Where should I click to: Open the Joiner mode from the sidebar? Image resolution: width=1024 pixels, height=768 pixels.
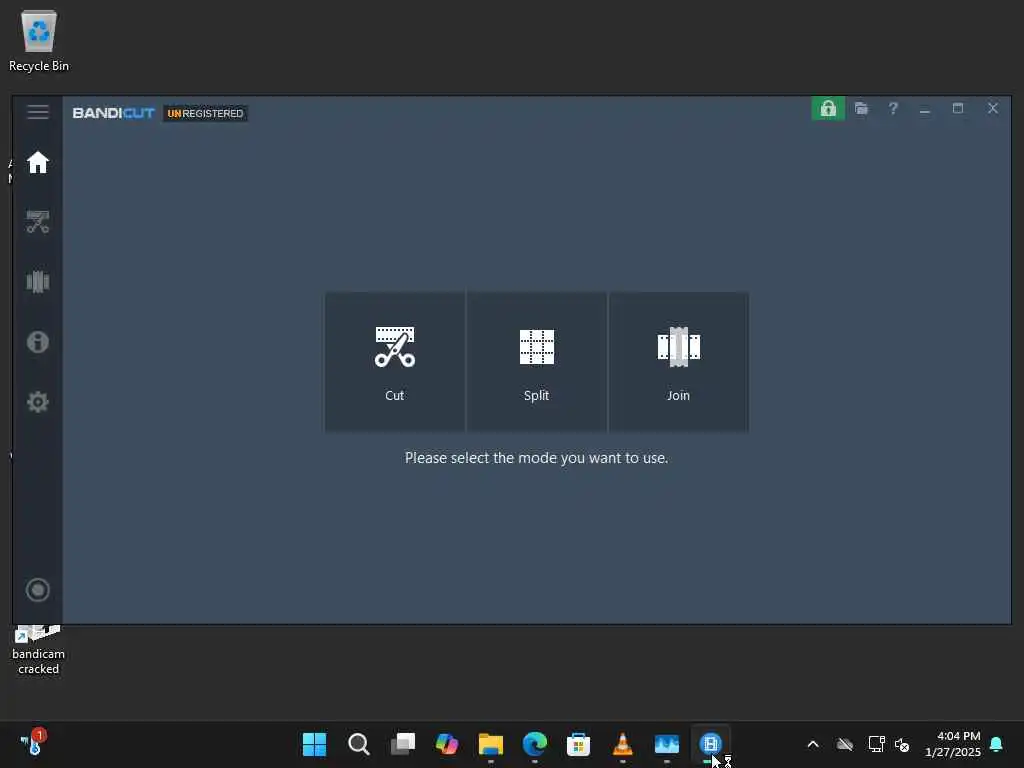pos(38,281)
